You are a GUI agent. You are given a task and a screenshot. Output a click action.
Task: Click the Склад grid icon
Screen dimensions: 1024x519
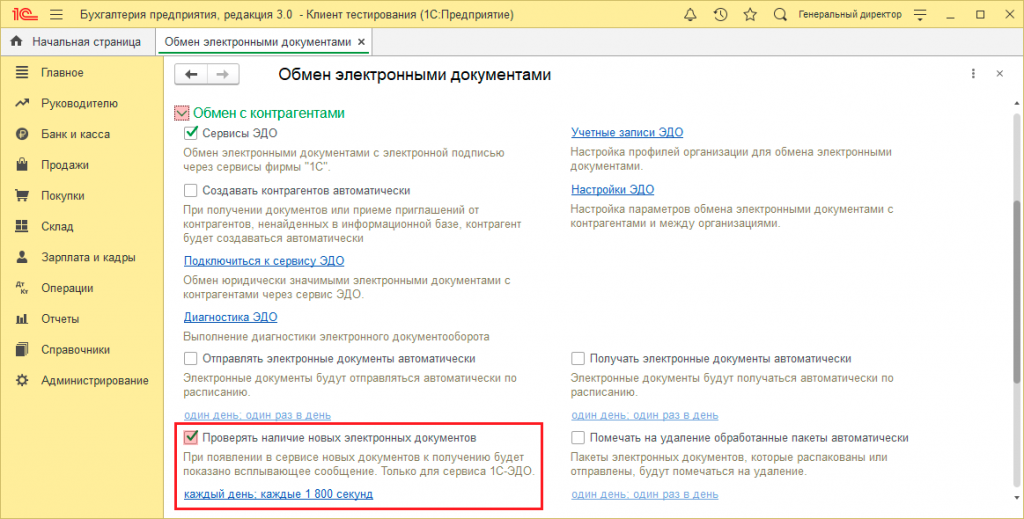click(22, 226)
